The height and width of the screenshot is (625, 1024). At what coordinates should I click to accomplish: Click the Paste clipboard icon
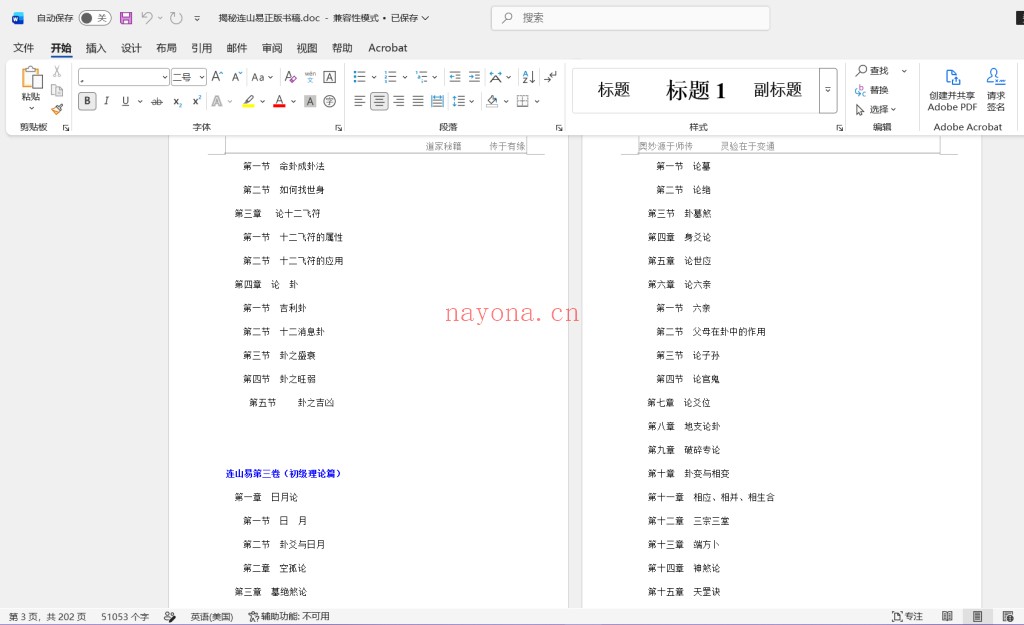(31, 78)
